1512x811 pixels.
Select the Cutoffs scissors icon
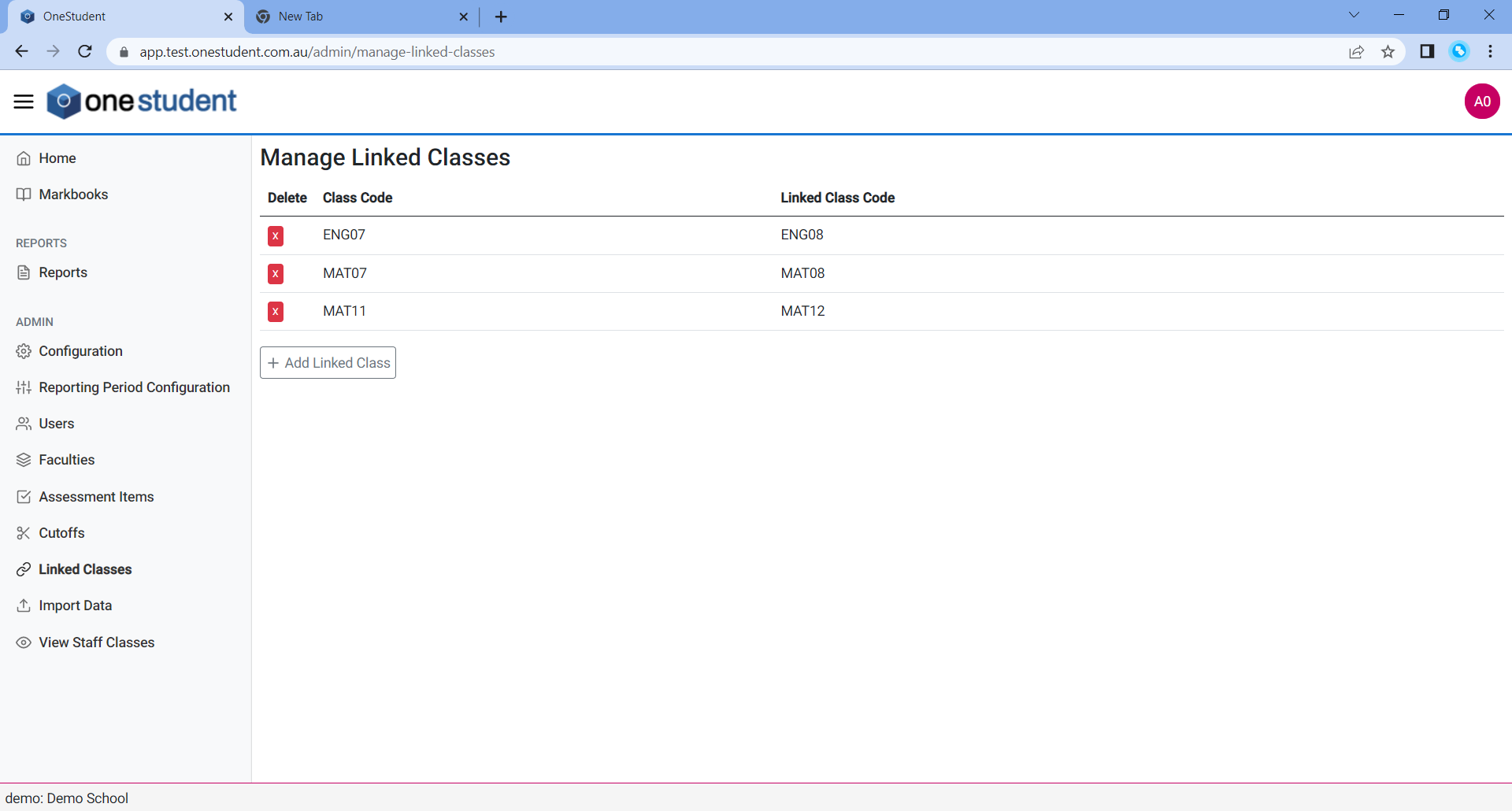[x=24, y=533]
